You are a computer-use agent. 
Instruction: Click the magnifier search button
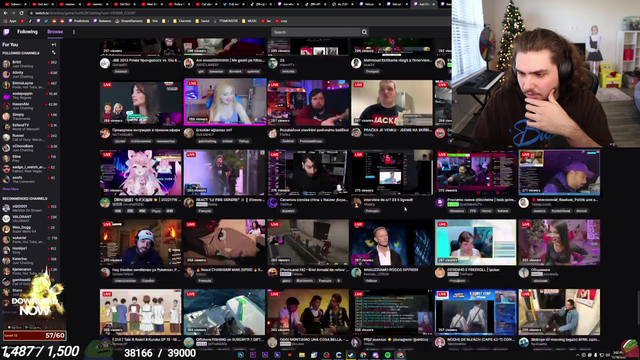coord(364,32)
